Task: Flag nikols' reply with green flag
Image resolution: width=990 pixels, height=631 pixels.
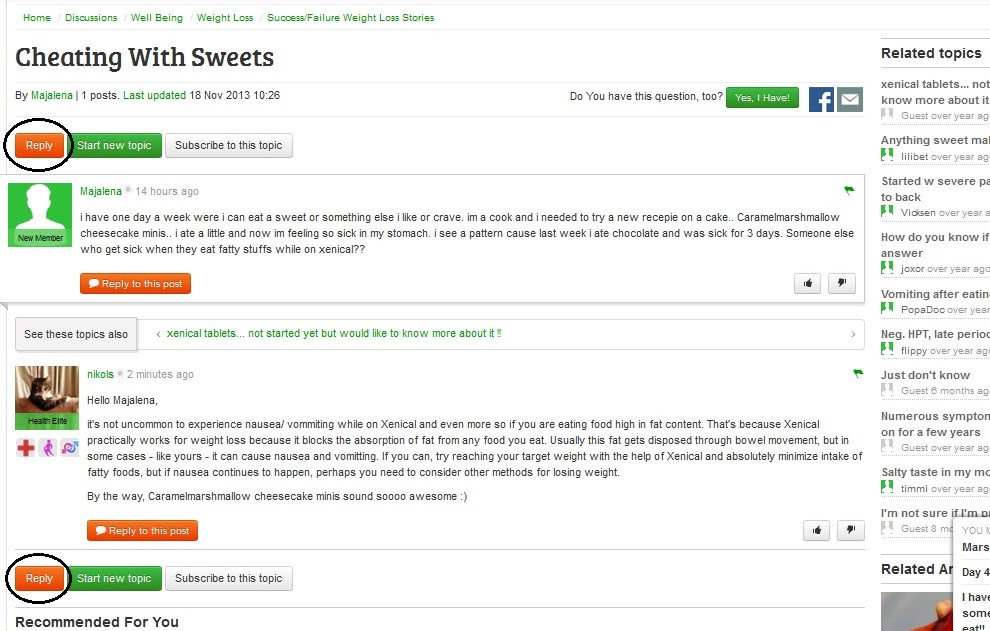Action: point(857,374)
